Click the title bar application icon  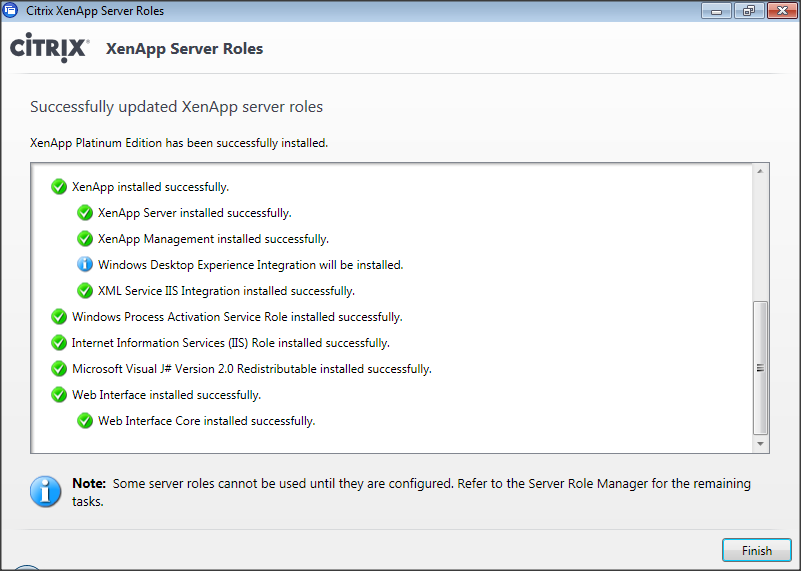(x=10, y=11)
